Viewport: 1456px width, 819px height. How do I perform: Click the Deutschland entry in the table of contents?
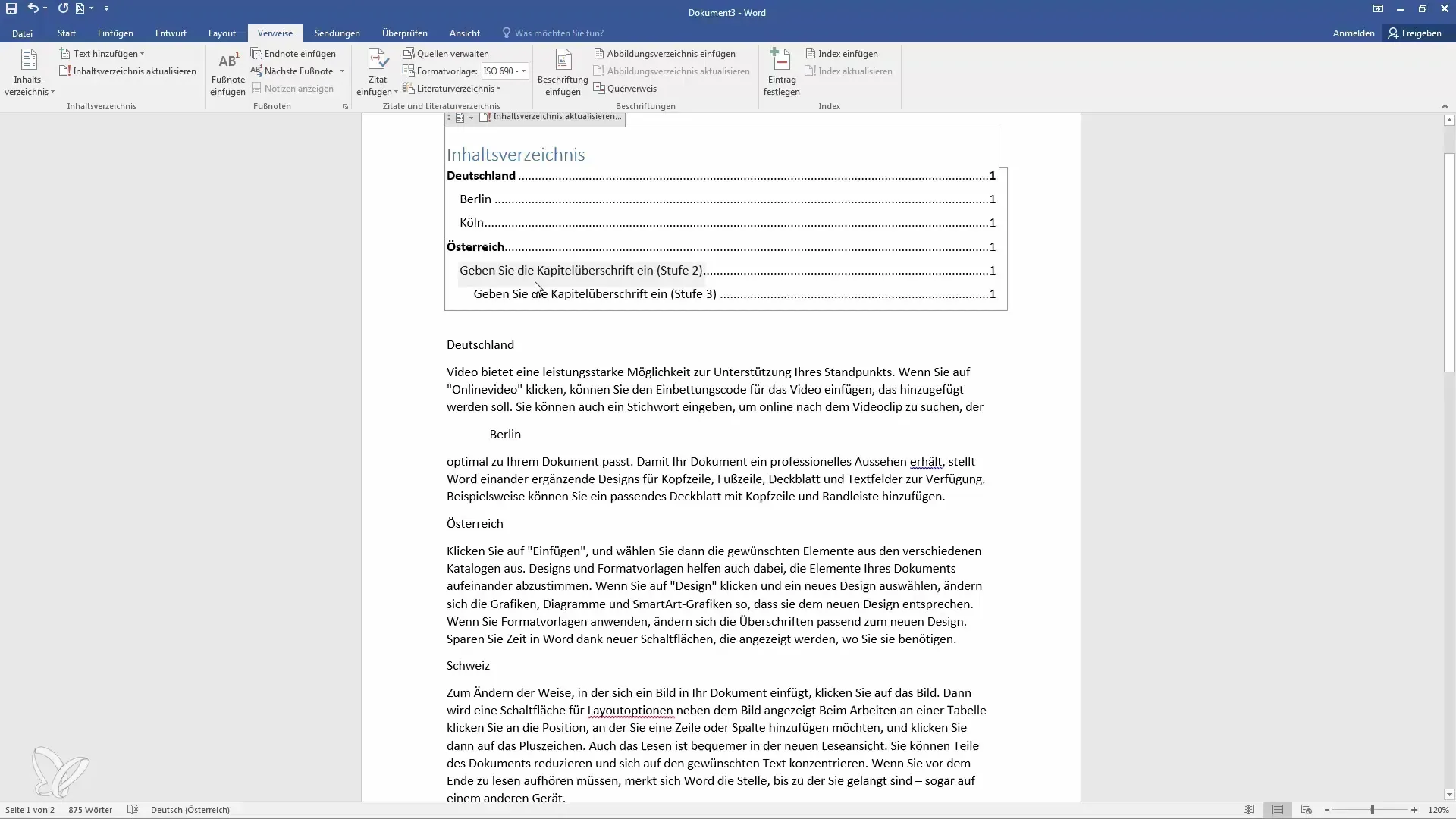(x=720, y=176)
